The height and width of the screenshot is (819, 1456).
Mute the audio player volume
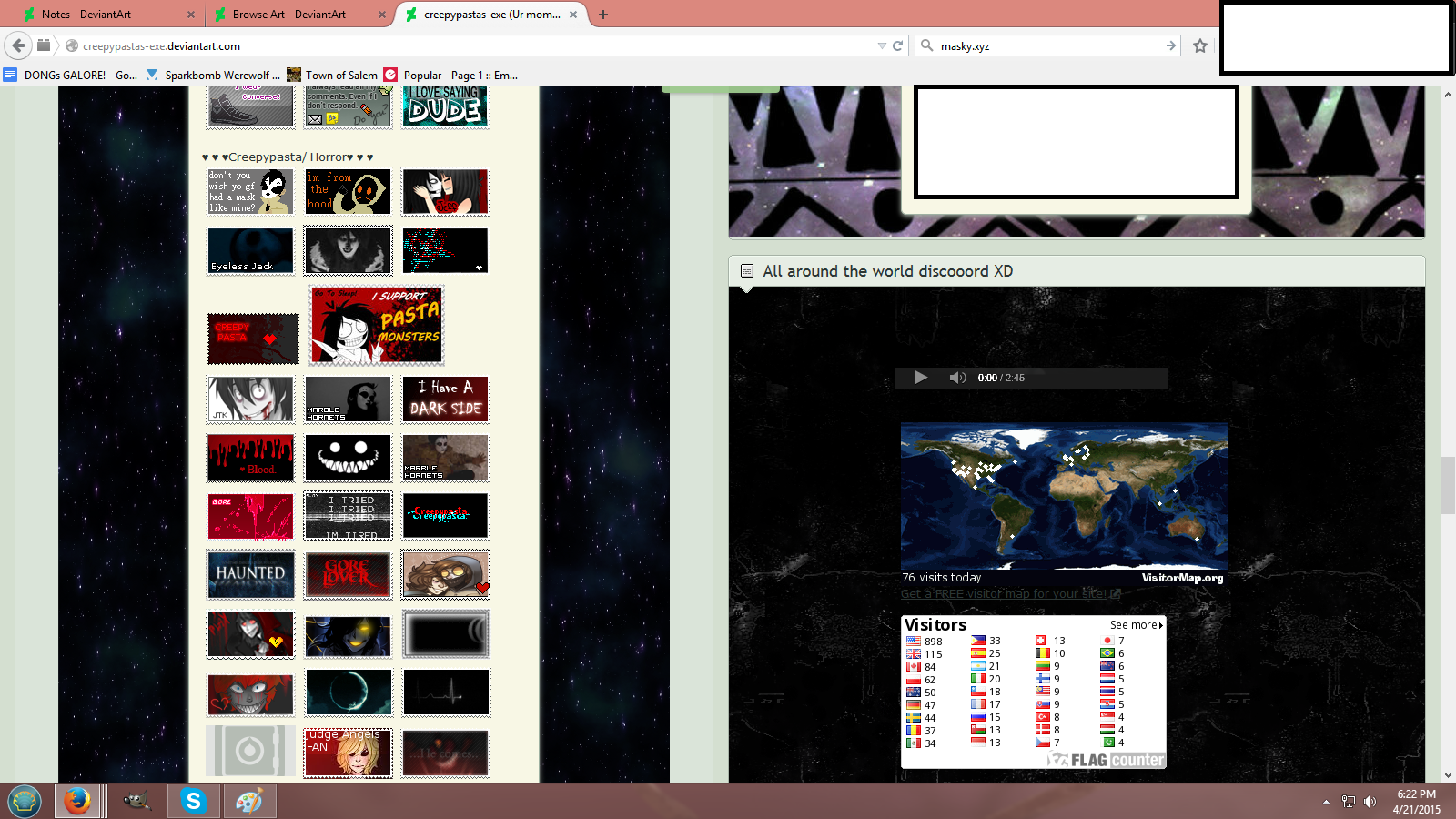click(x=956, y=378)
